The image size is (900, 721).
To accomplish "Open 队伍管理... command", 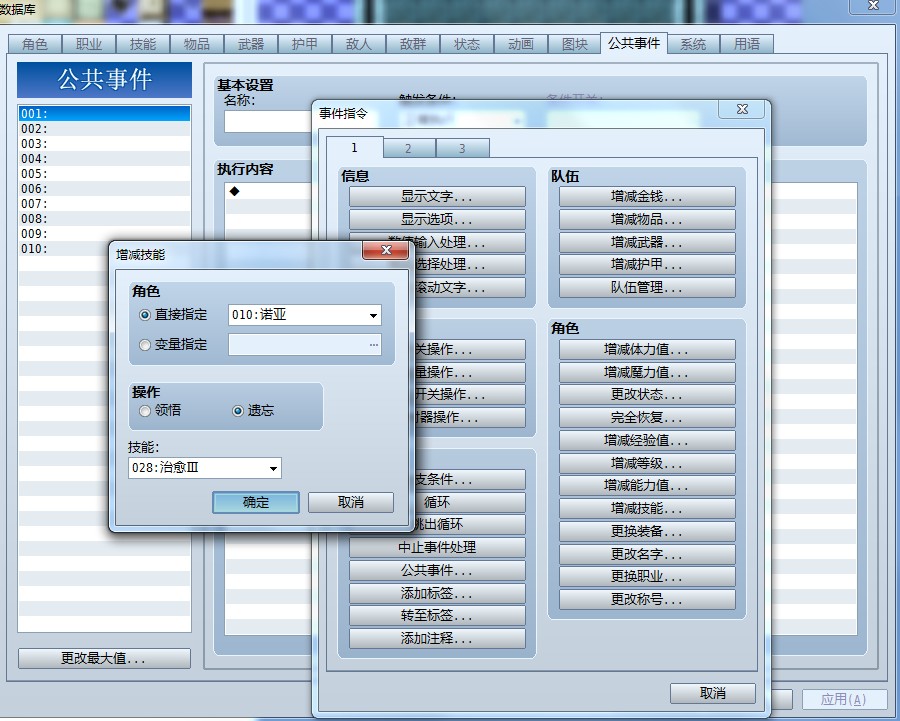I will pos(647,288).
